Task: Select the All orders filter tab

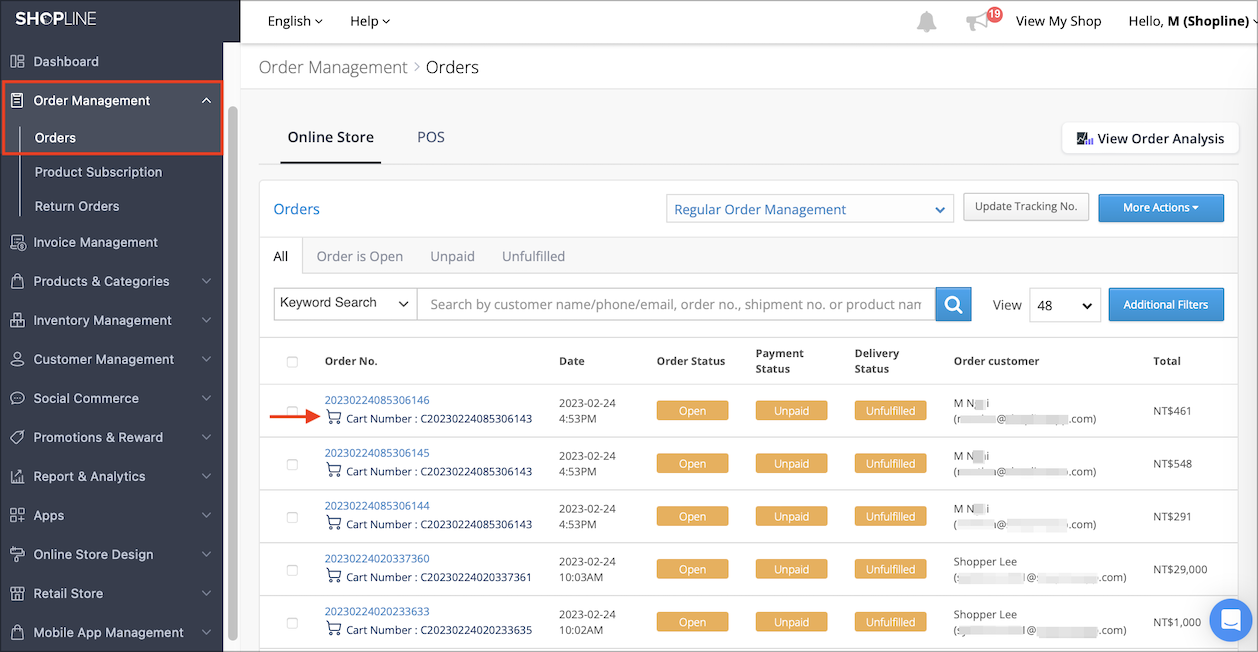Action: [281, 256]
